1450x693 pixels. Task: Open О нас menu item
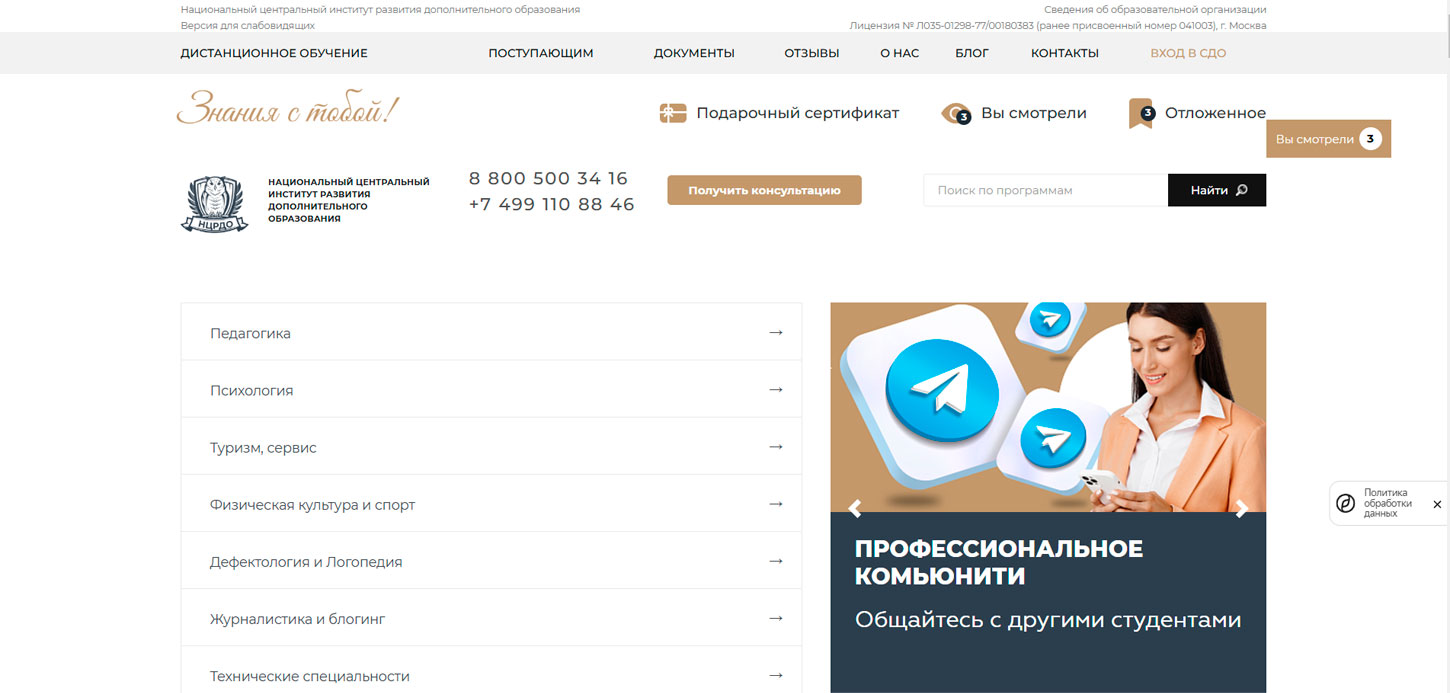pyautogui.click(x=899, y=53)
